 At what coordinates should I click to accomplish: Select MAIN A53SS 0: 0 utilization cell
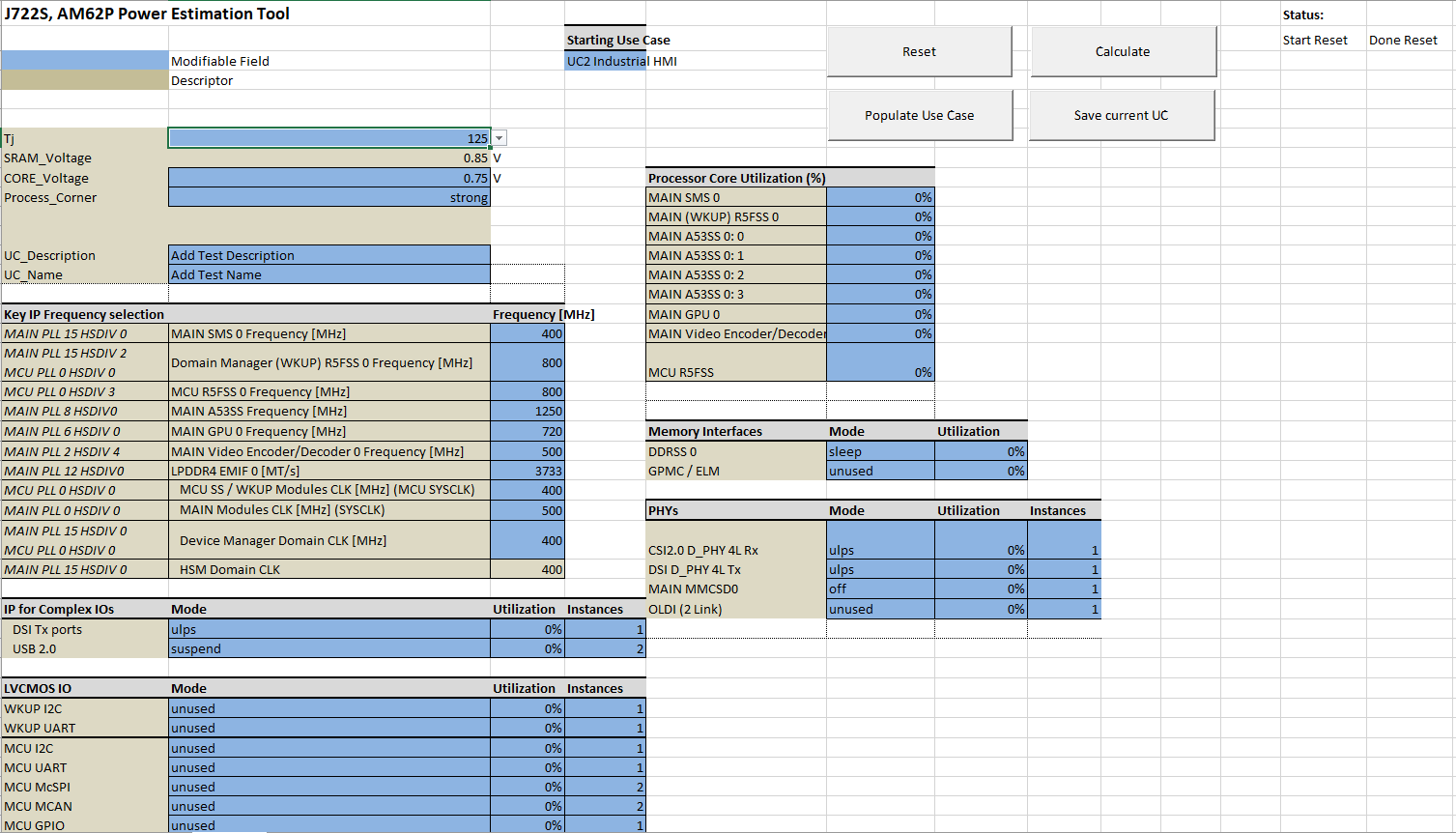(x=880, y=236)
